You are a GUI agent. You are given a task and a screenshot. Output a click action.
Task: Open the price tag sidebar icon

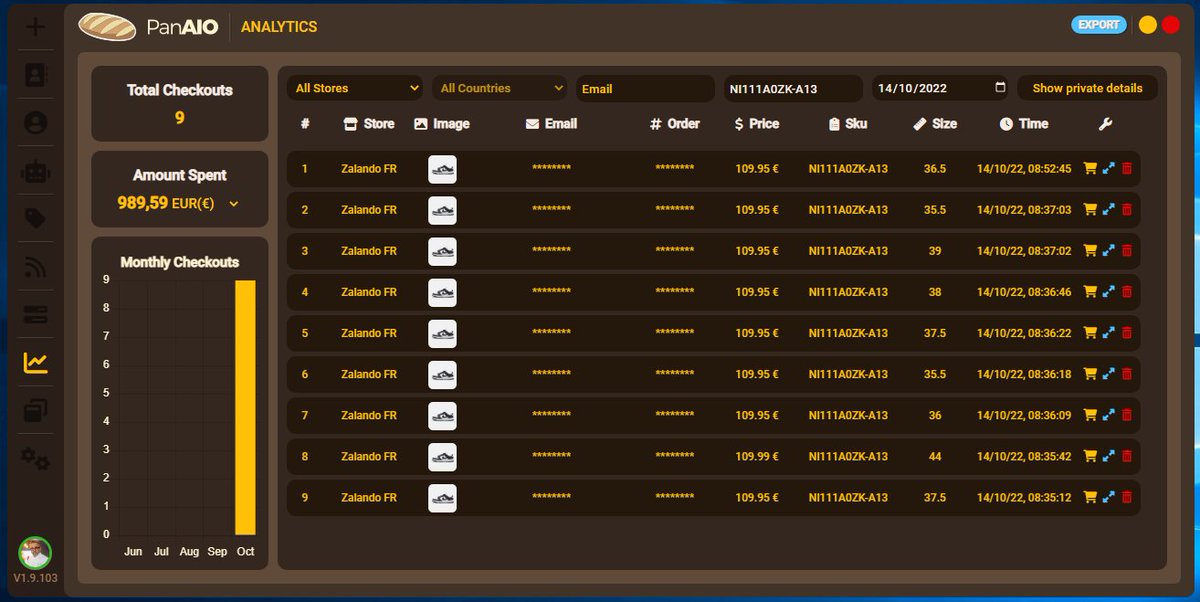tap(35, 219)
